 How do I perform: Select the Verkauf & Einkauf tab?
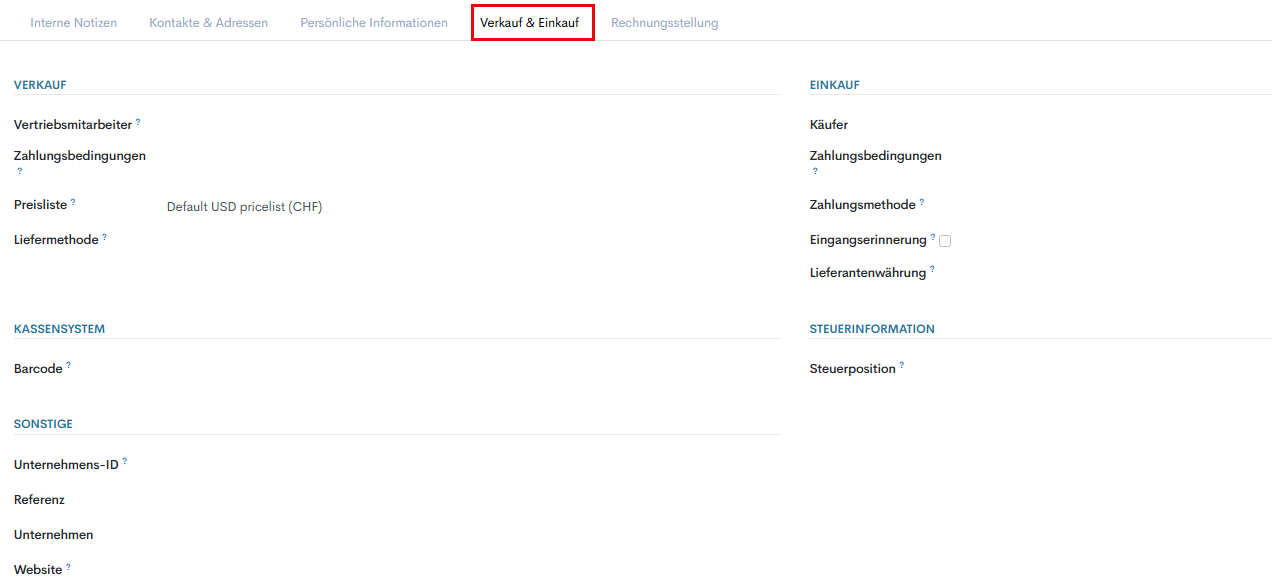(x=530, y=22)
